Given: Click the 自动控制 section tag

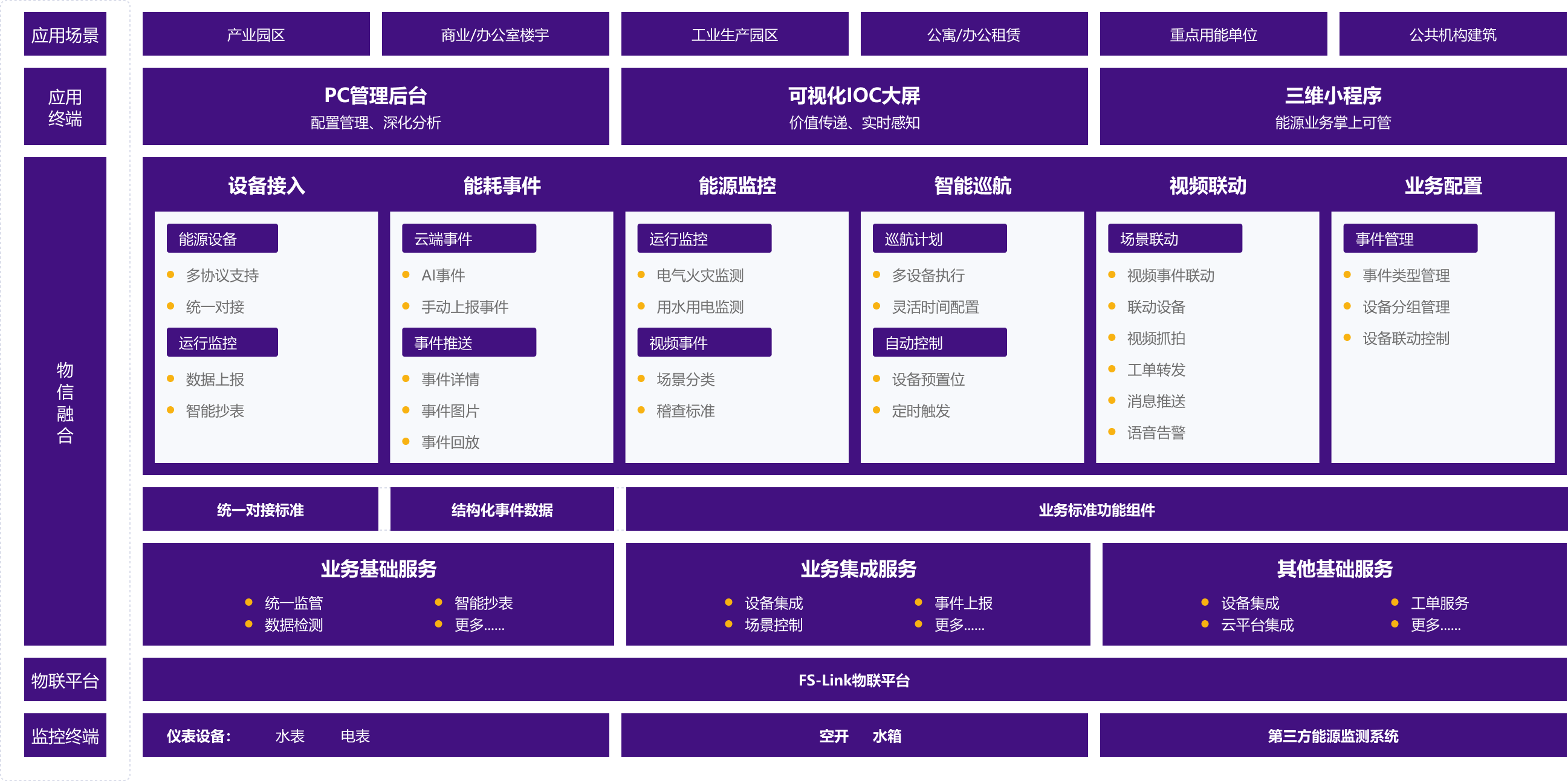Looking at the screenshot, I should pyautogui.click(x=940, y=342).
